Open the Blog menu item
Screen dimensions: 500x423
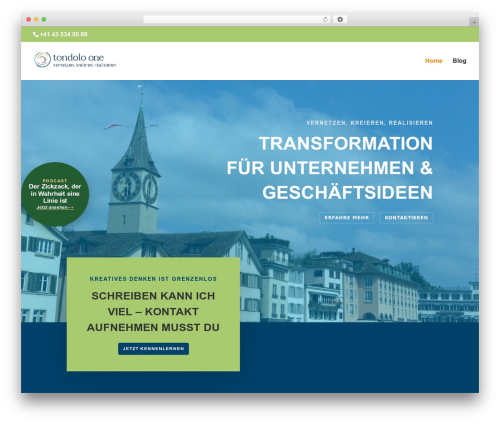pos(459,61)
